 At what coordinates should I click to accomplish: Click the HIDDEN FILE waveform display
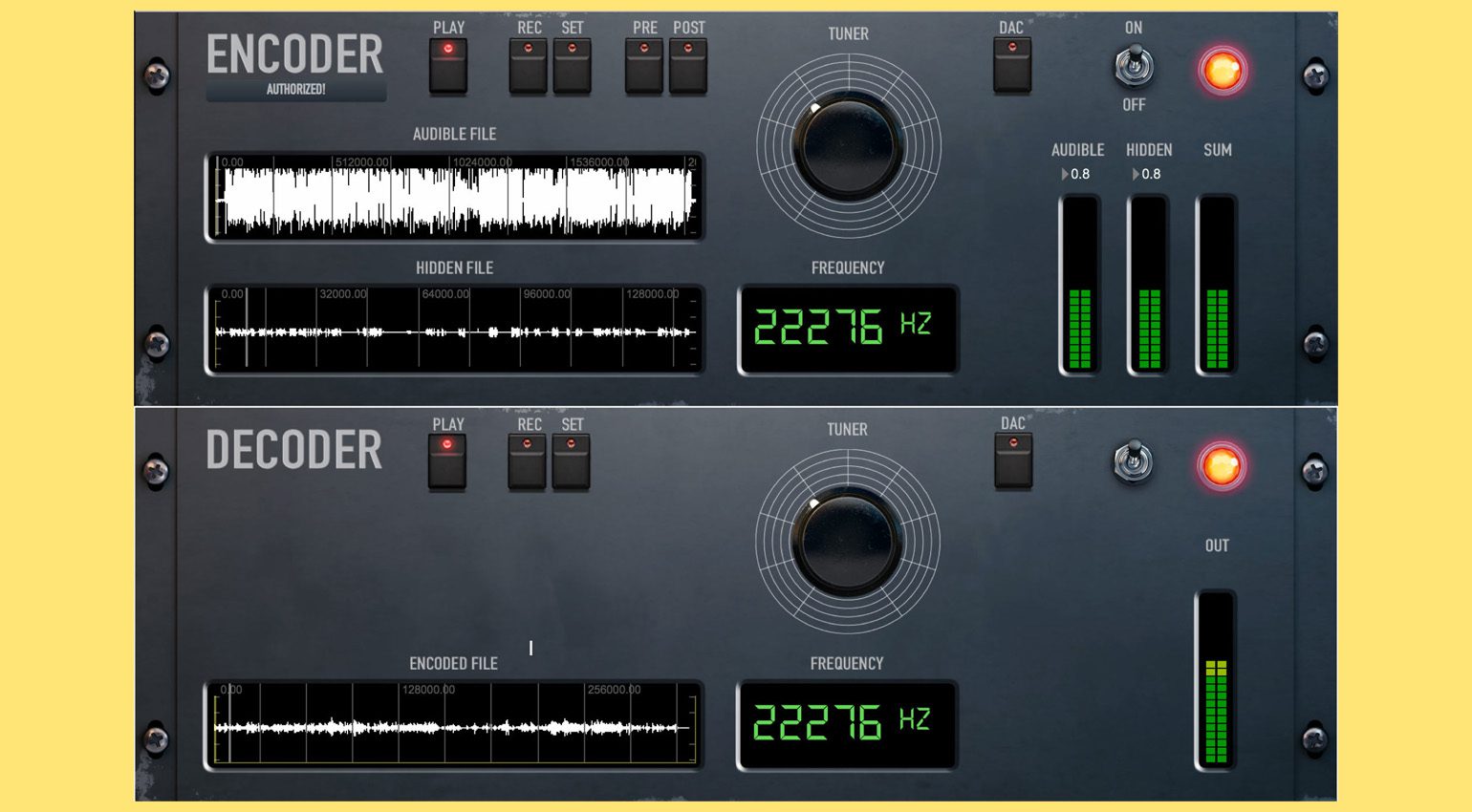[455, 330]
